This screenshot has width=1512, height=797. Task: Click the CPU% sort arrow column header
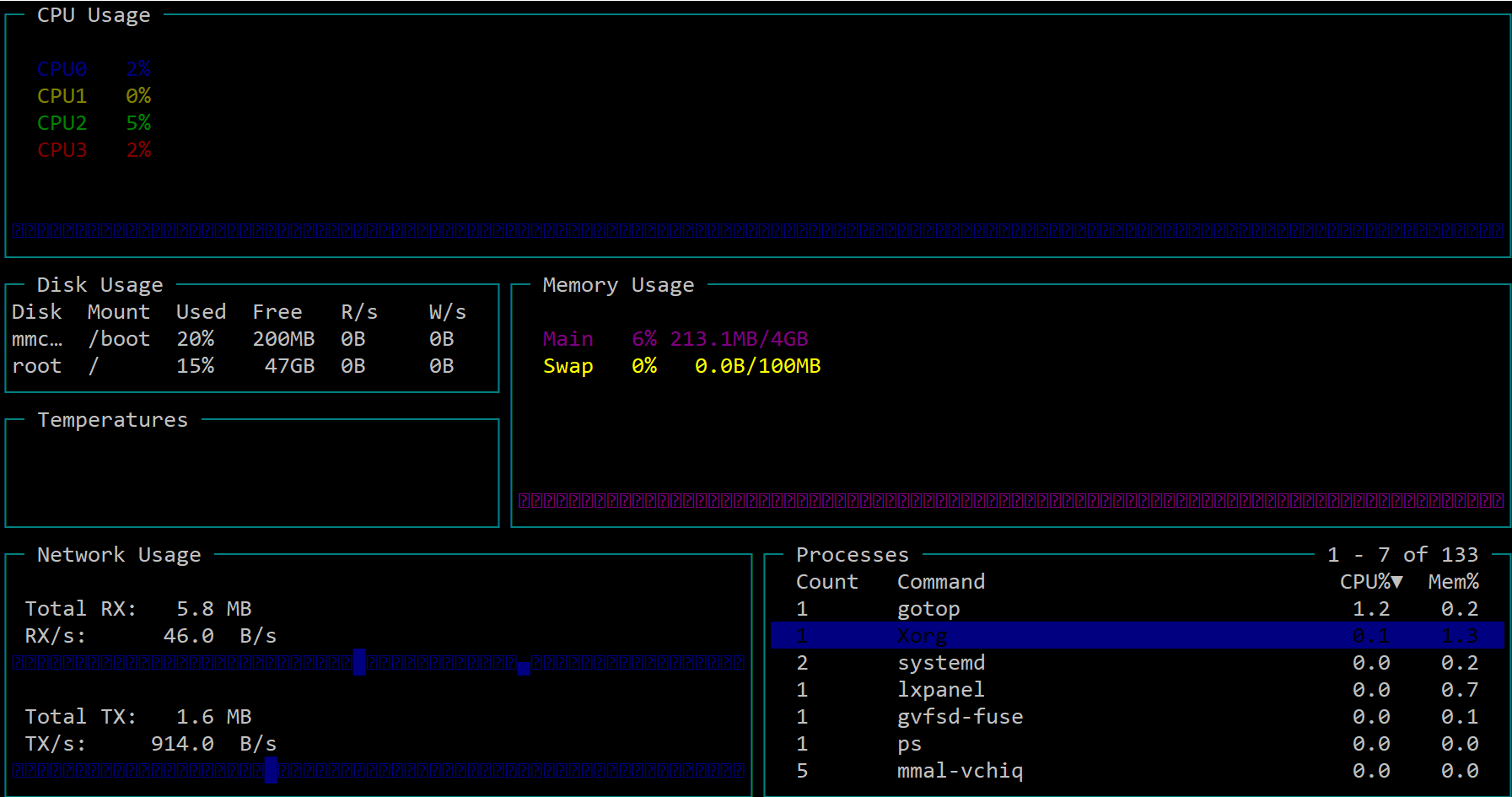pos(1370,582)
